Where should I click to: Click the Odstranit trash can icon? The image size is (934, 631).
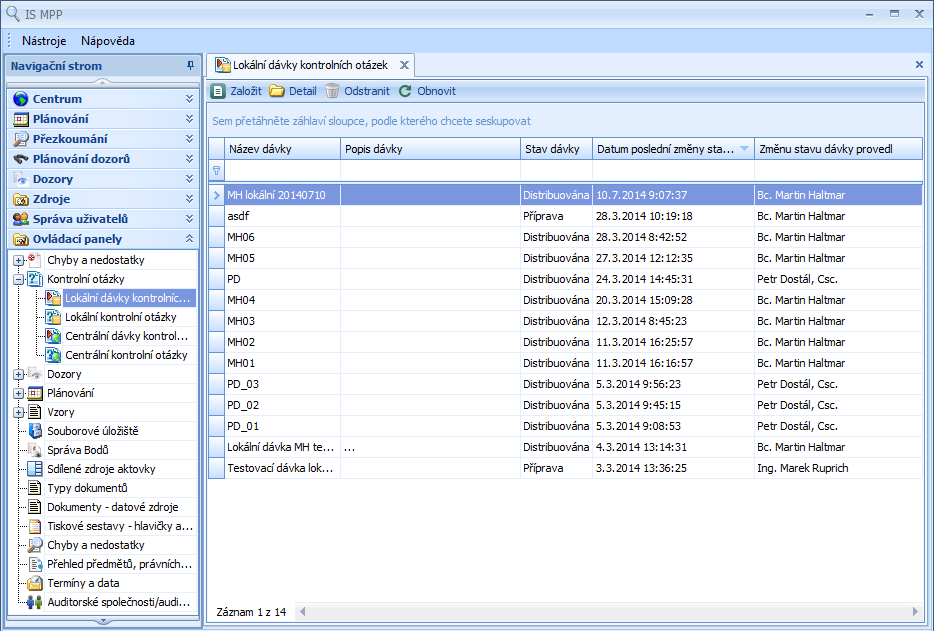[332, 91]
